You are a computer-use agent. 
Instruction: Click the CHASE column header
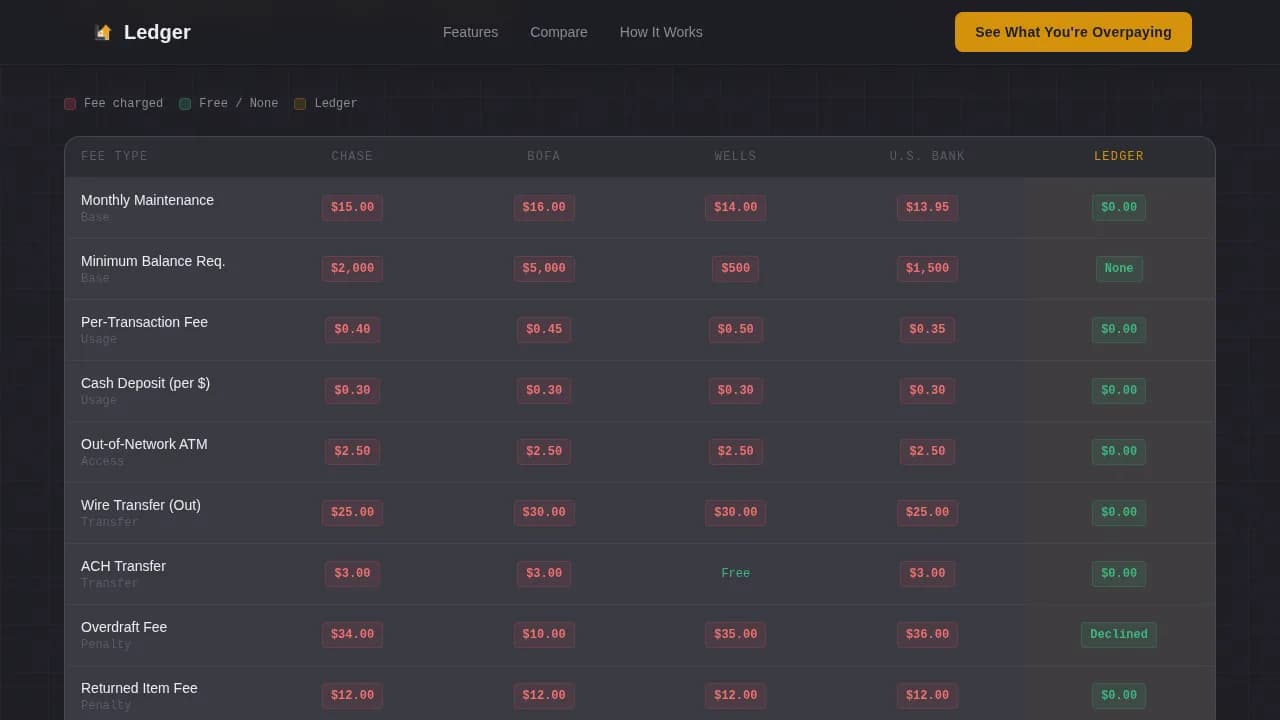[352, 157]
